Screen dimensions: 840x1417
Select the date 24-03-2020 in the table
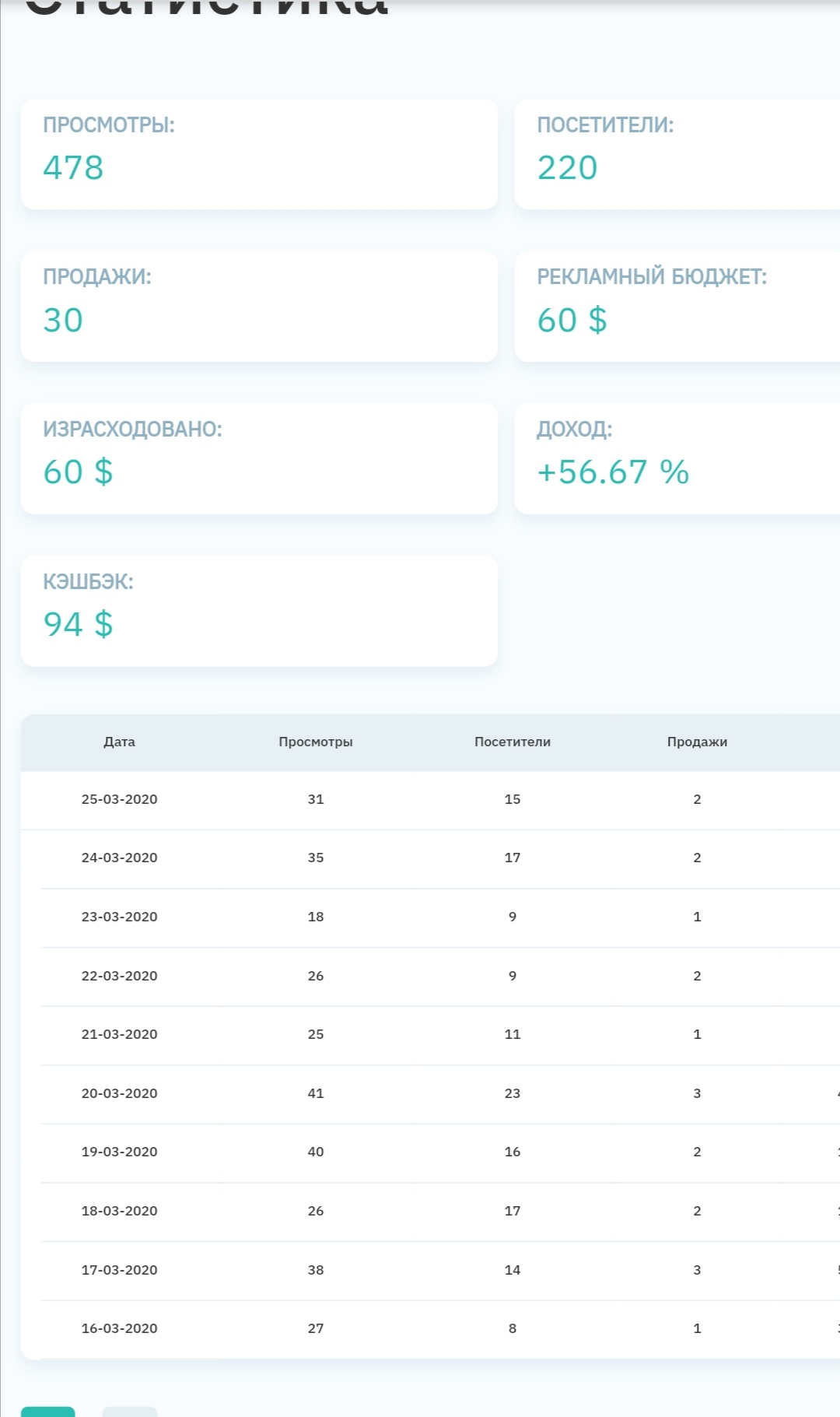[x=119, y=858]
